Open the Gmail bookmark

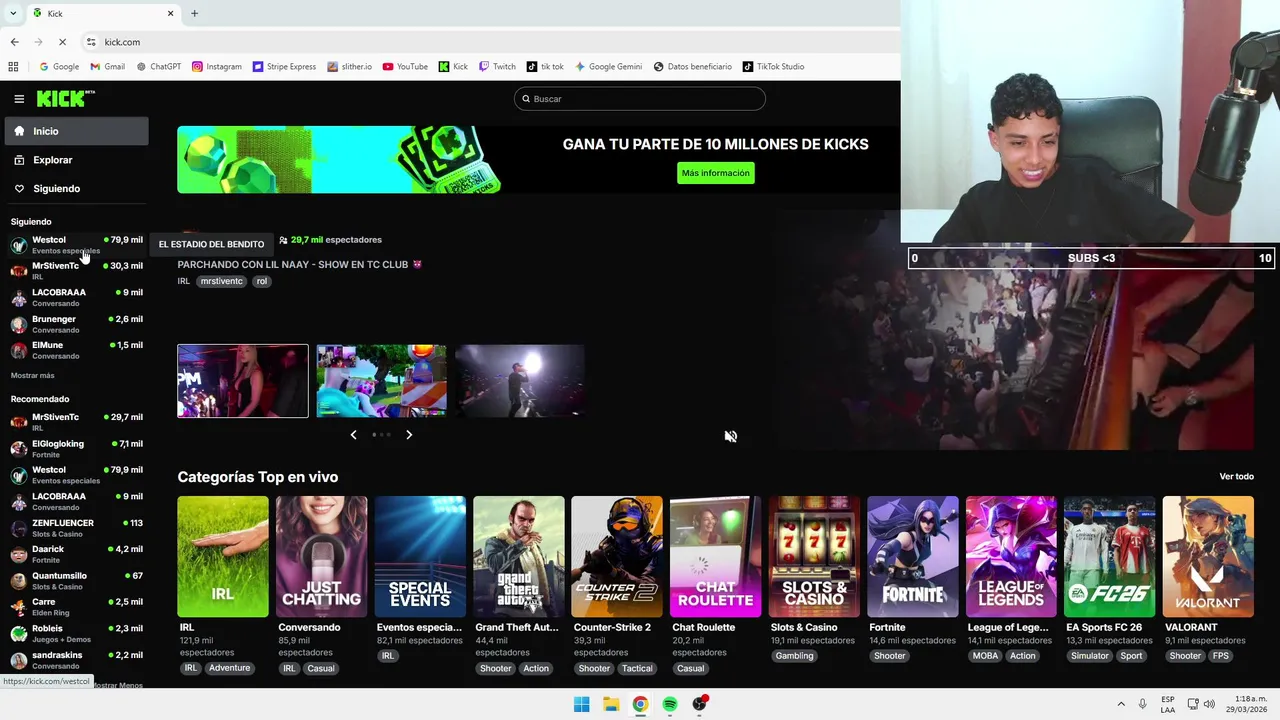108,67
